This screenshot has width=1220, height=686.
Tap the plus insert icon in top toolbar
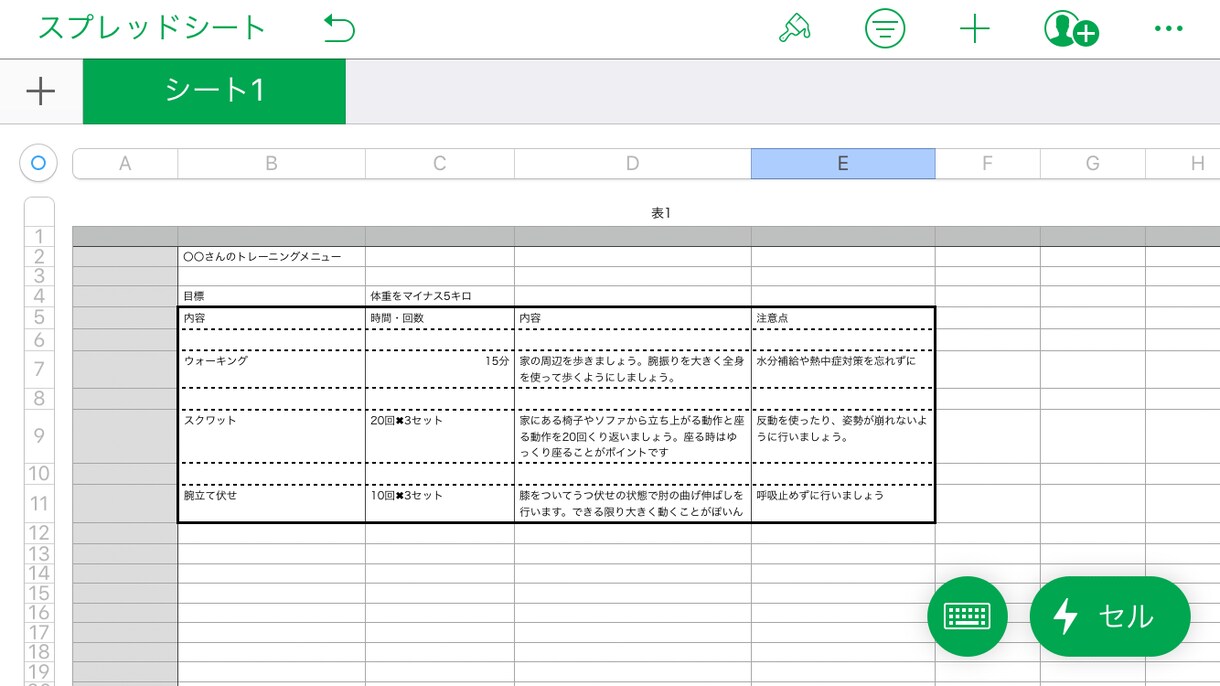click(974, 29)
